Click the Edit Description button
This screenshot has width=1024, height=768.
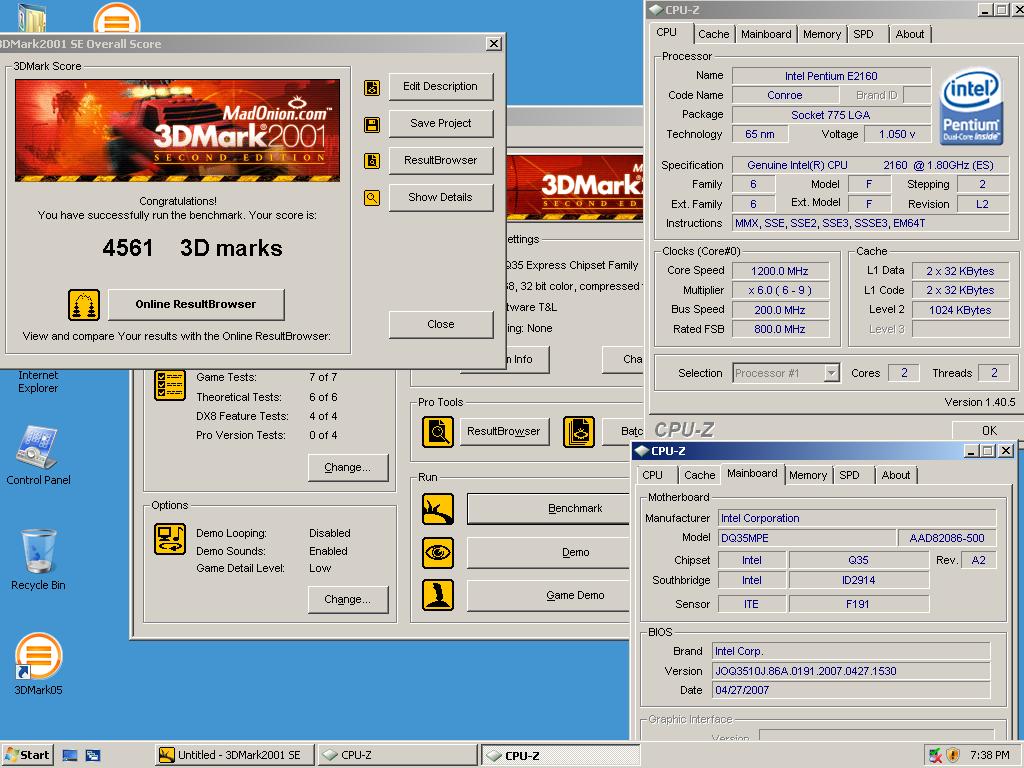441,87
